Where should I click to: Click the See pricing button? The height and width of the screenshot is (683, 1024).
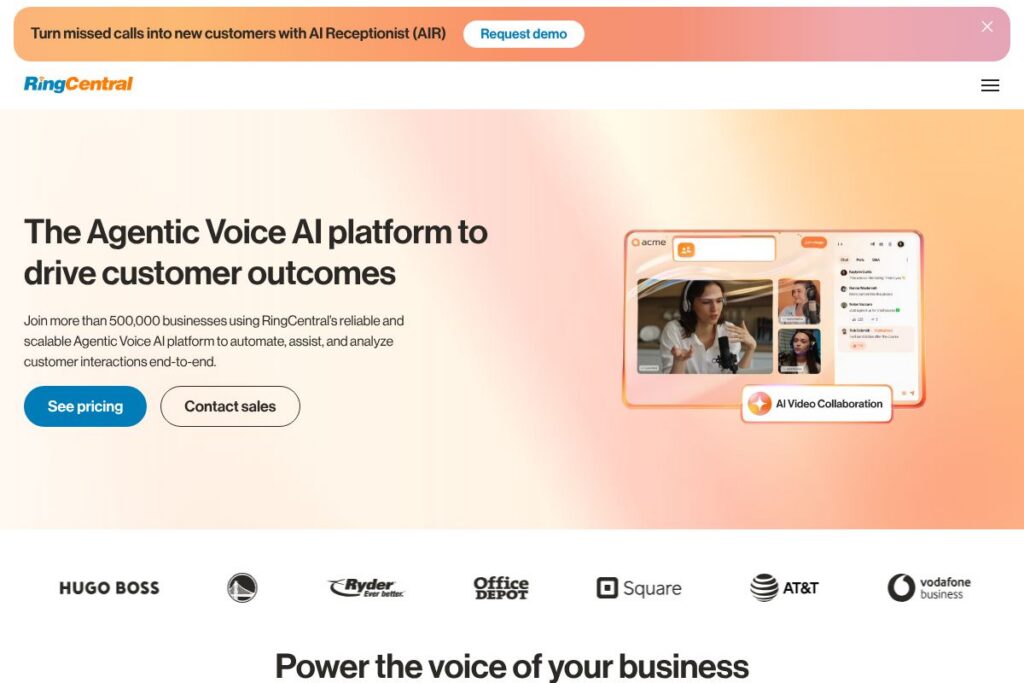click(x=85, y=406)
